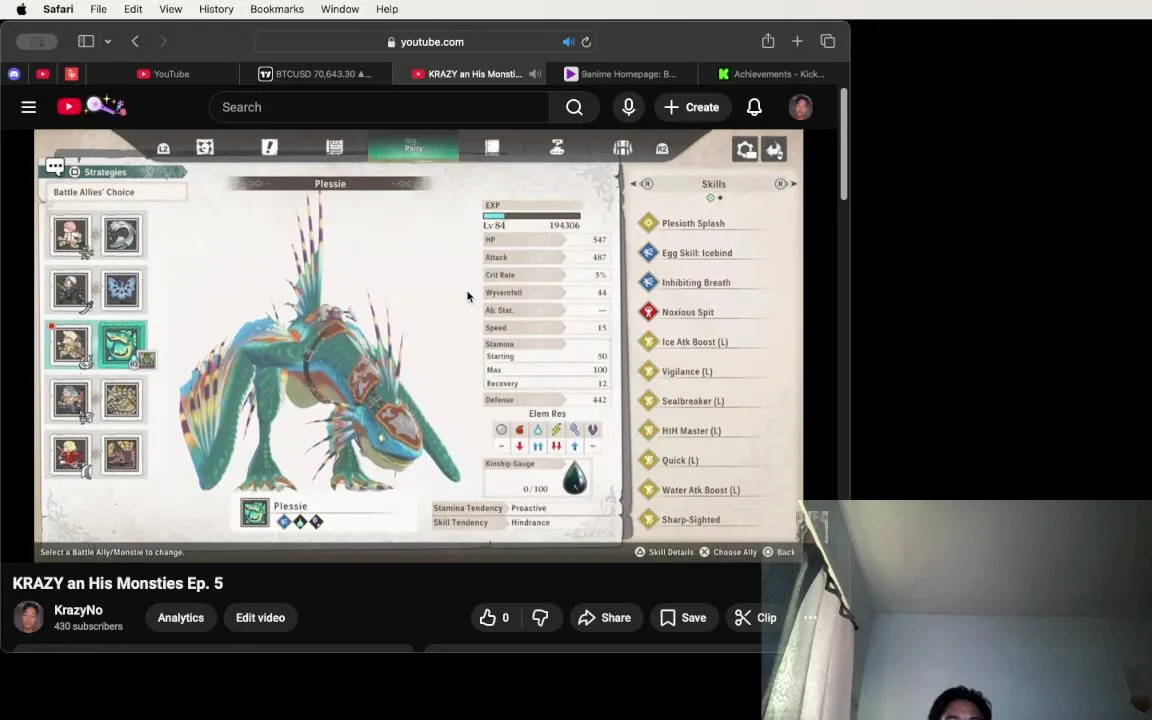Click the Clip button
Screen dimensions: 1152x720
[757, 618]
